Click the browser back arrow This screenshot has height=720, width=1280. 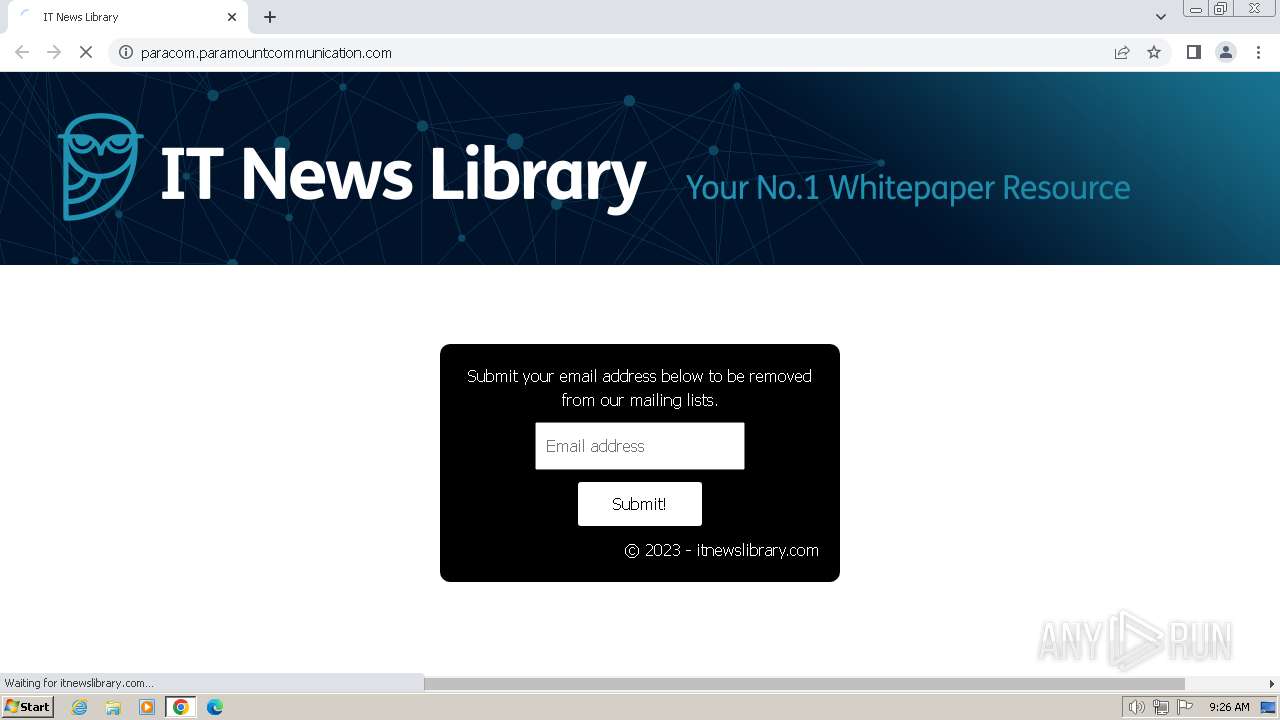(22, 52)
